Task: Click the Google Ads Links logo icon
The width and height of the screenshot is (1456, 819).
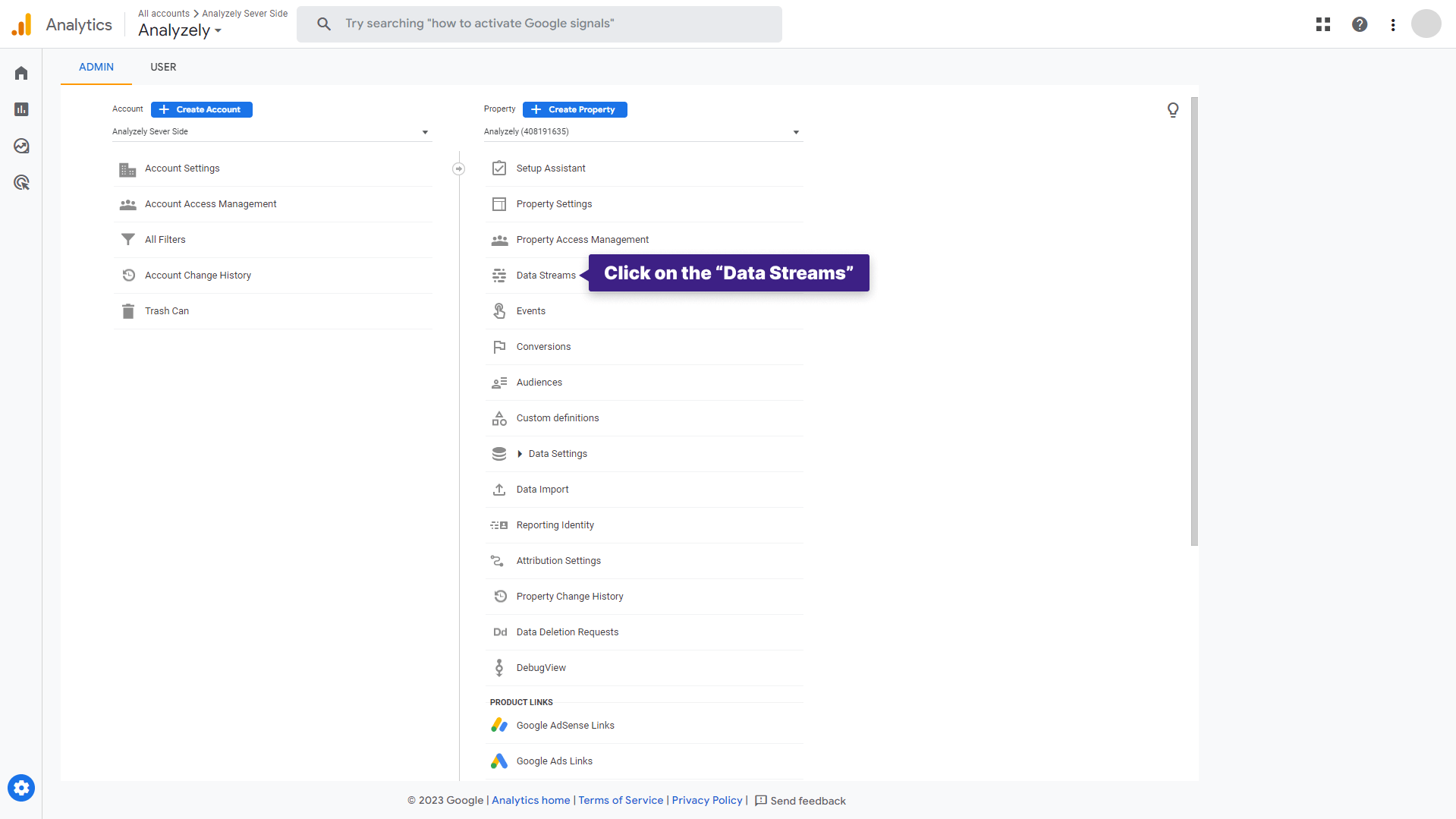Action: [x=499, y=761]
